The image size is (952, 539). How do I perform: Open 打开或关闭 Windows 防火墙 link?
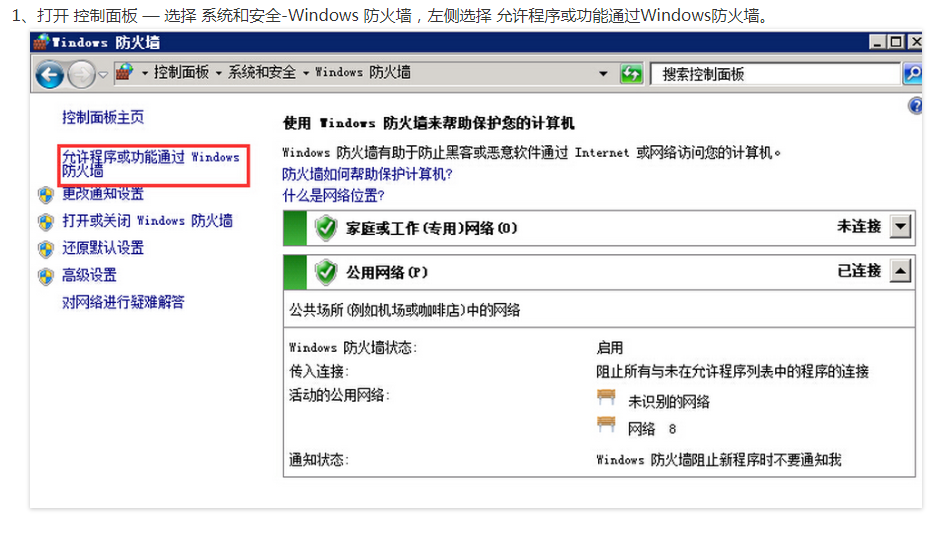tap(148, 220)
